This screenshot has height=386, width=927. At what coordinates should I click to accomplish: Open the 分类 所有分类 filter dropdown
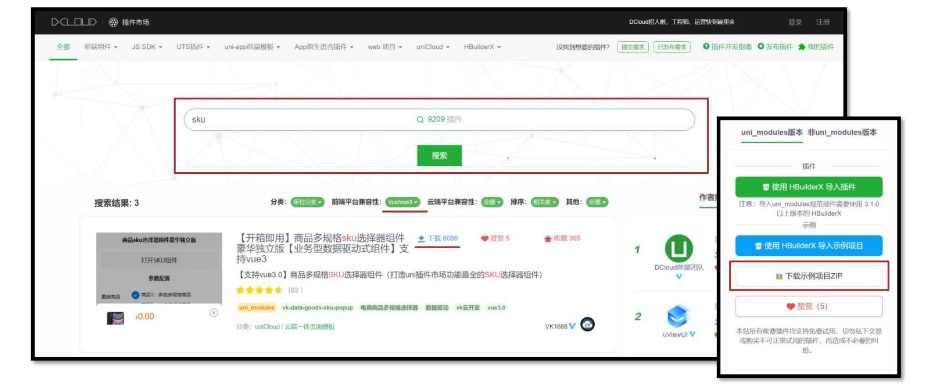(307, 202)
